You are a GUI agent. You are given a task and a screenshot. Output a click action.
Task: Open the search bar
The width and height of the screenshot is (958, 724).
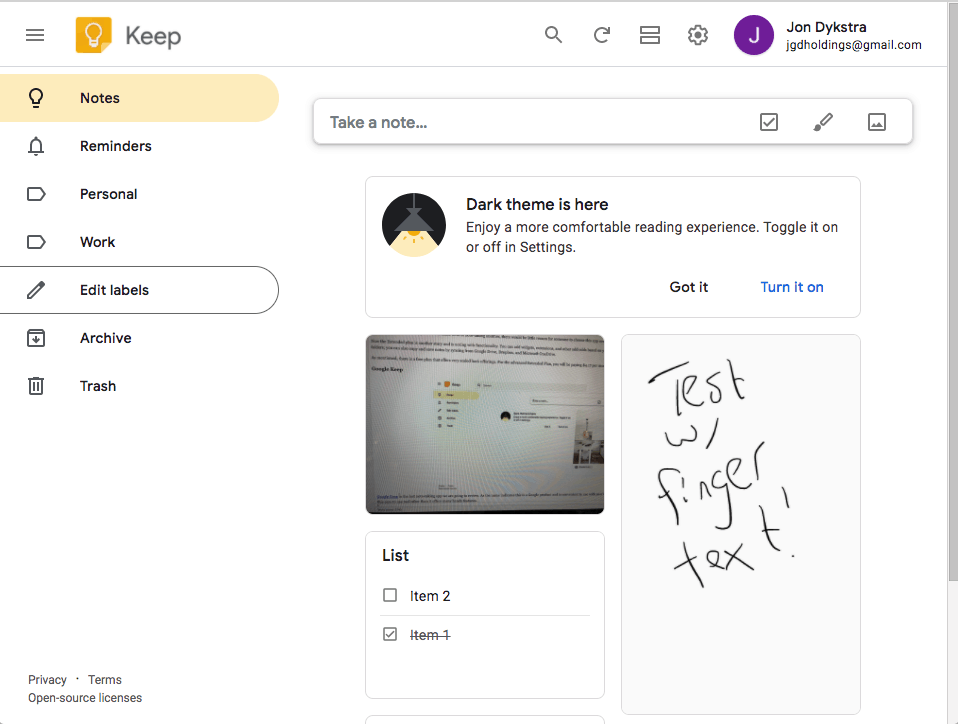click(x=553, y=34)
